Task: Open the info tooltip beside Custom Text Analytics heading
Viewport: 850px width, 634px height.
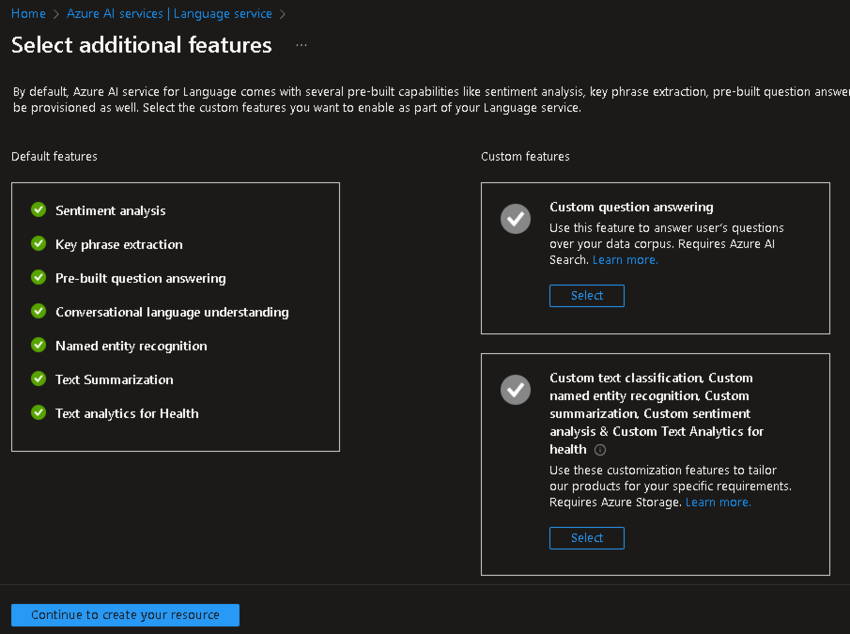Action: (x=598, y=449)
